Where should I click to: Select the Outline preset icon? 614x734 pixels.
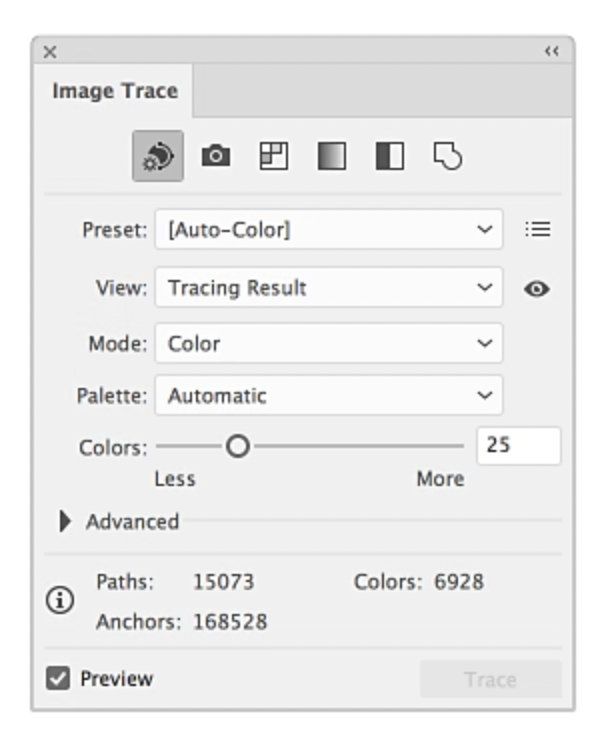(448, 156)
